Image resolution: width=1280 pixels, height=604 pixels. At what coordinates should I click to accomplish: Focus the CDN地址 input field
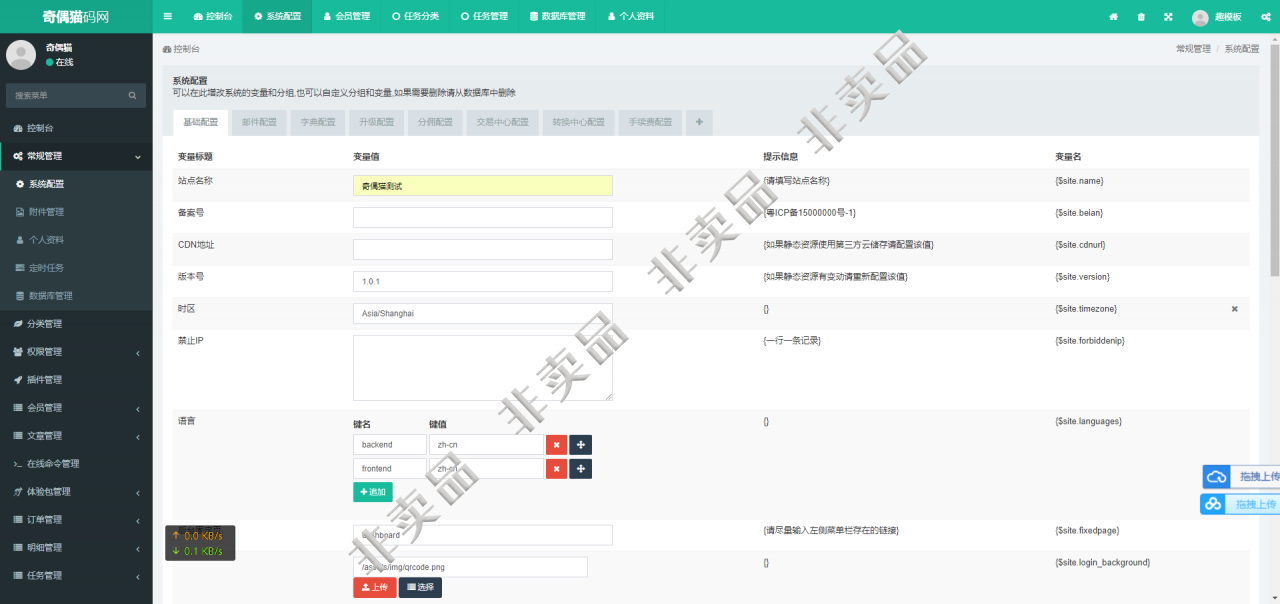(483, 249)
